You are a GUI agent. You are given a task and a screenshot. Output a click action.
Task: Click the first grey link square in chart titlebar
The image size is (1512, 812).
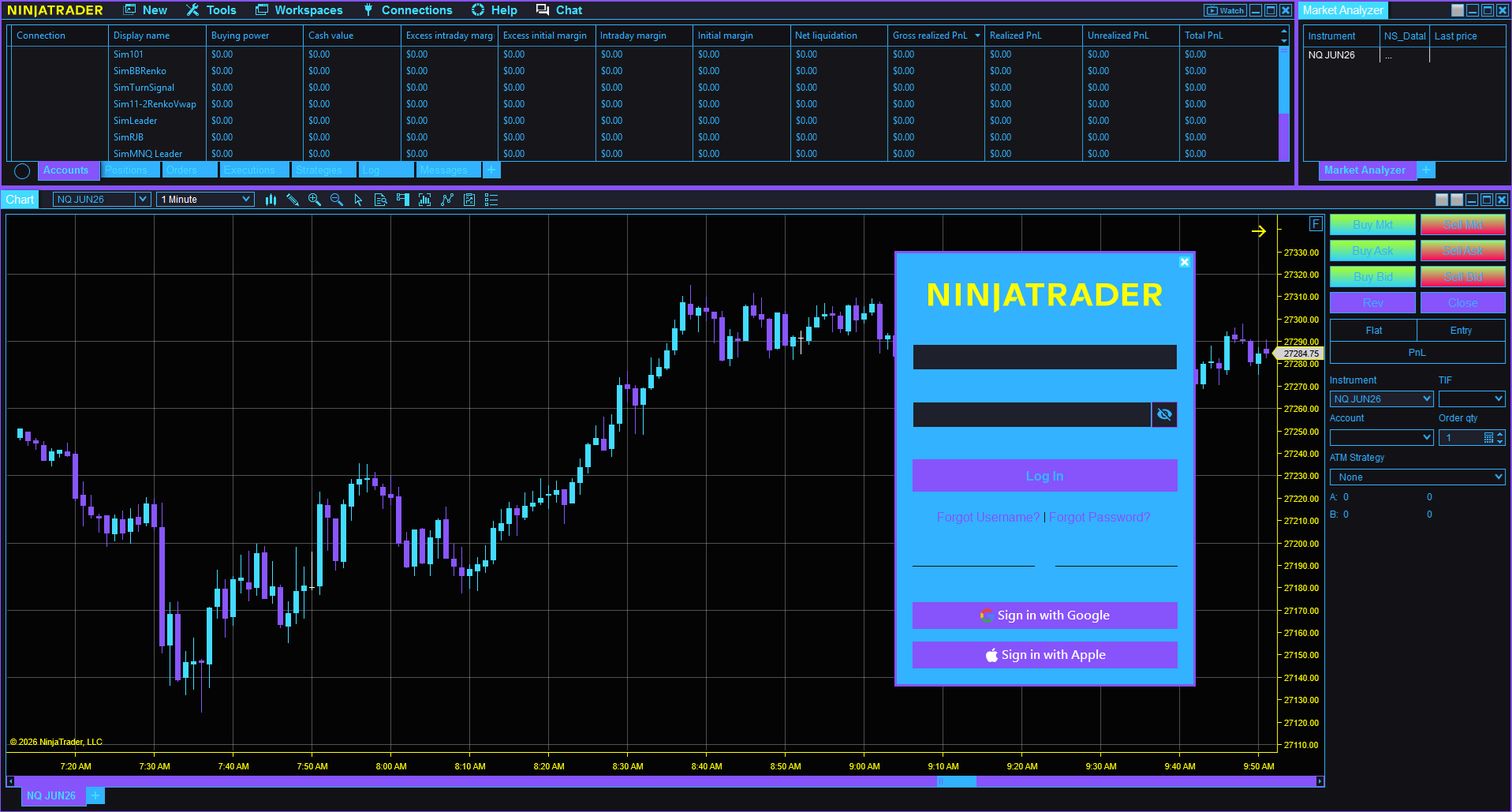tap(1442, 200)
